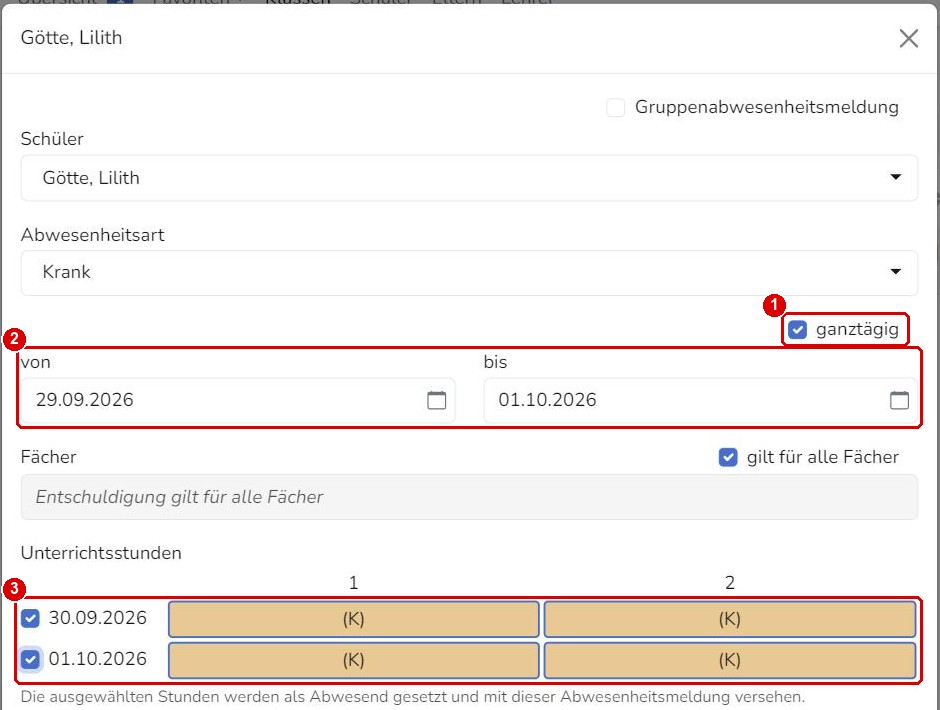Open the Schüler dropdown
940x710 pixels.
469,178
